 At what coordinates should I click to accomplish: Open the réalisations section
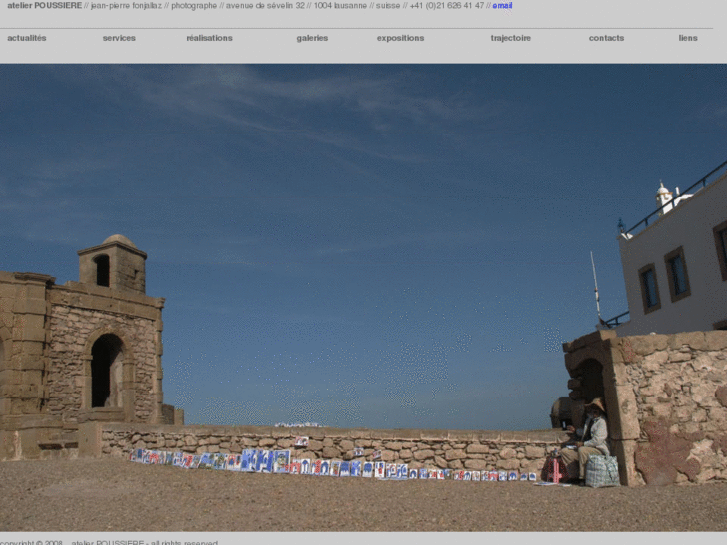click(x=209, y=38)
